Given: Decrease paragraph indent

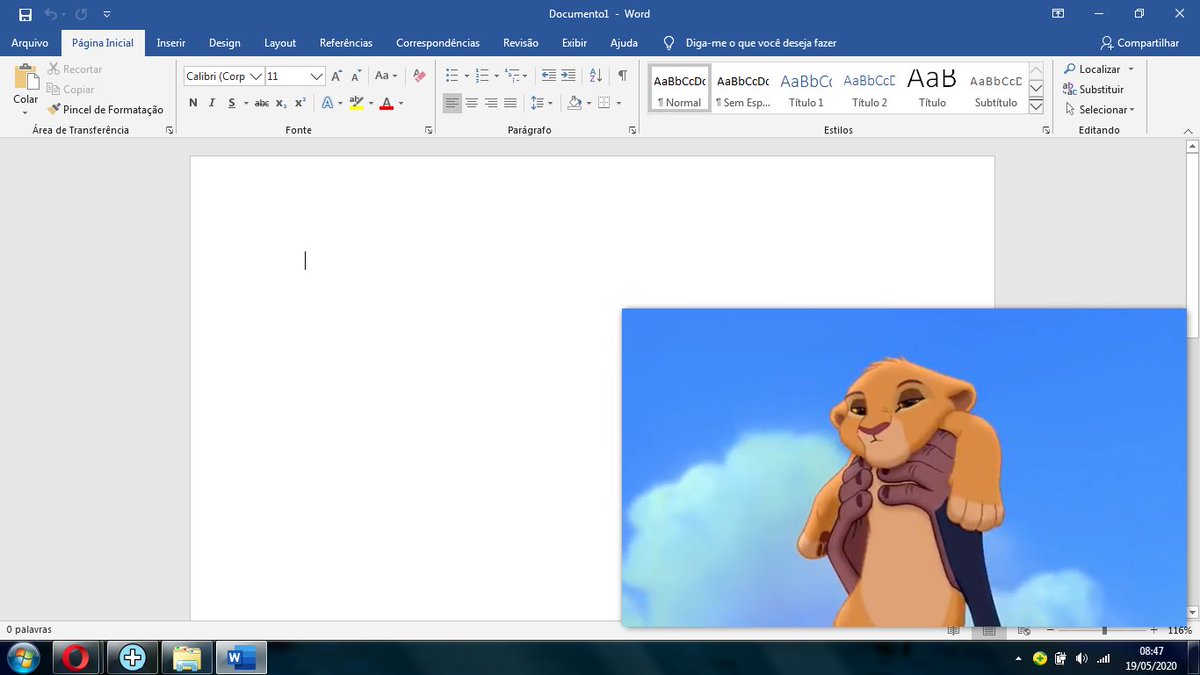Looking at the screenshot, I should (x=548, y=76).
